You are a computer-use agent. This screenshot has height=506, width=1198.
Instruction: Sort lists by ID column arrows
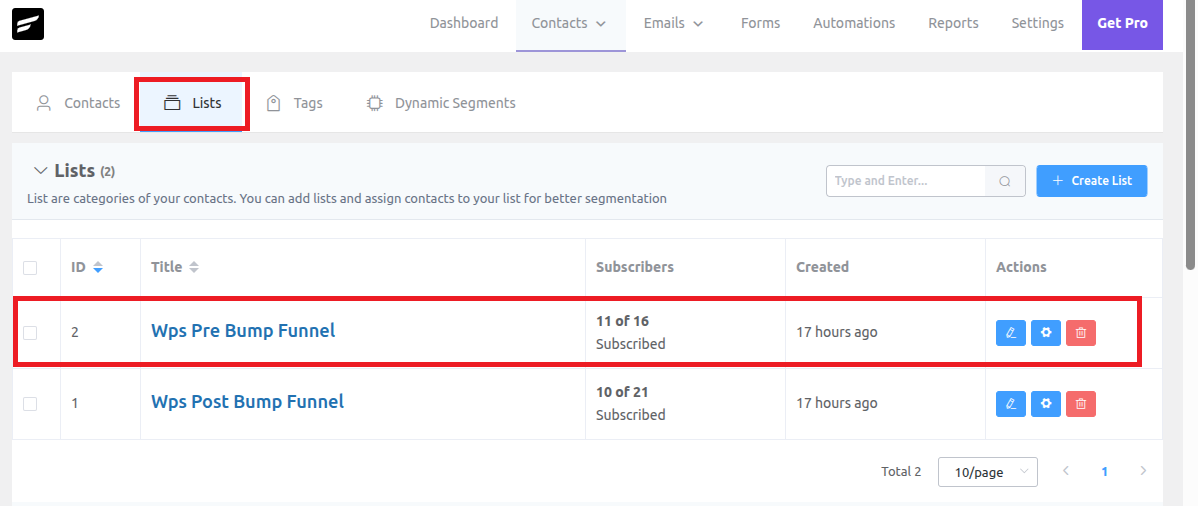tap(98, 268)
